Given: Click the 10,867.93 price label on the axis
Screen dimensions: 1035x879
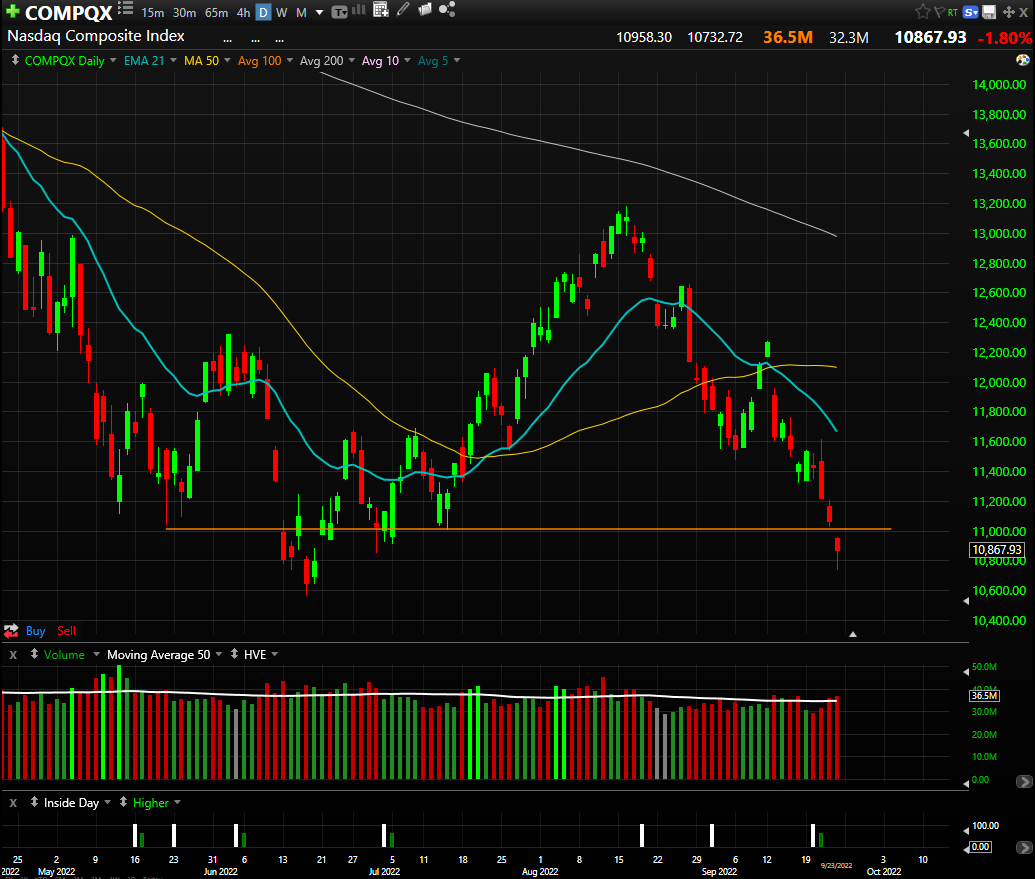Looking at the screenshot, I should [997, 550].
